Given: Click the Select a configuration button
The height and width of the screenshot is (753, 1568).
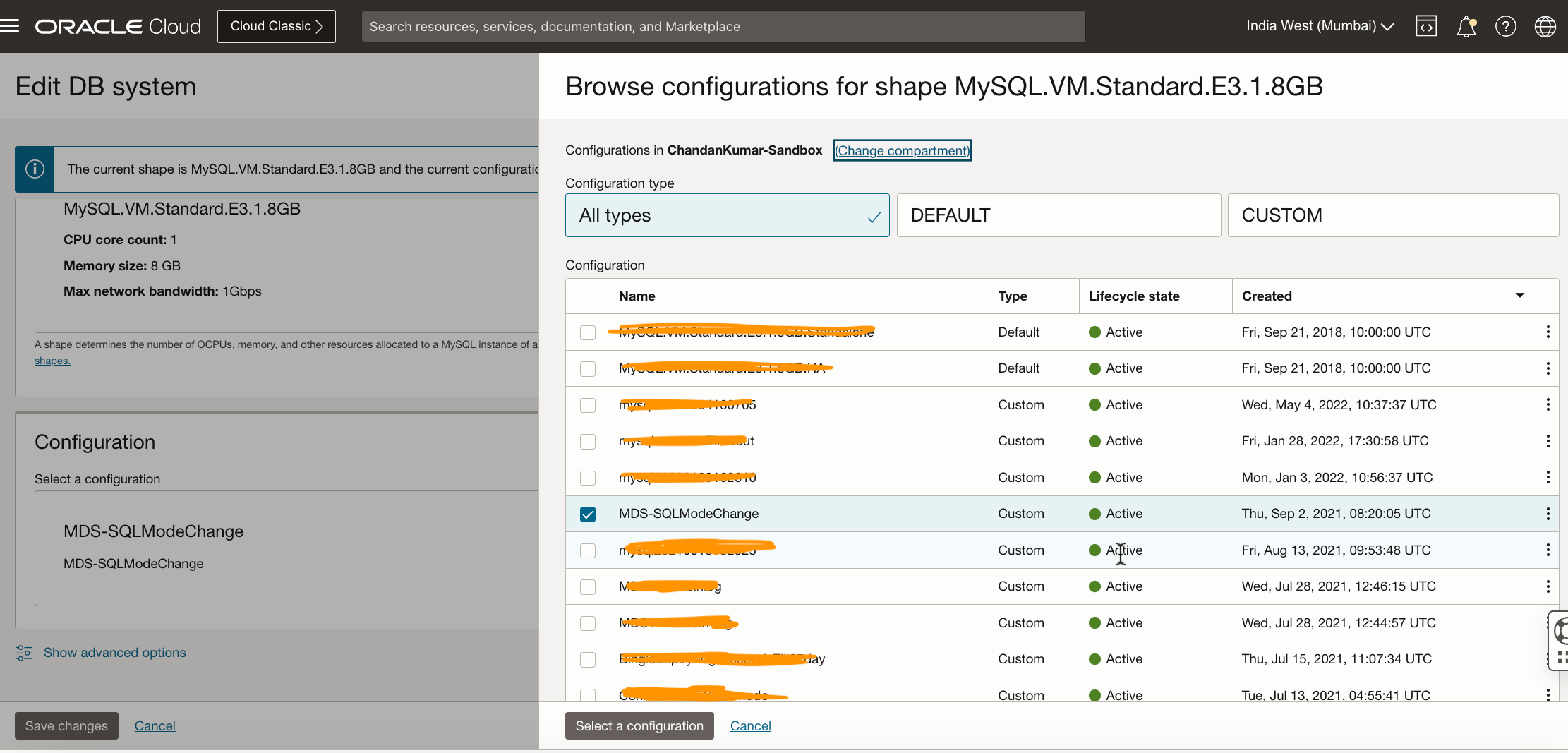Looking at the screenshot, I should click(x=639, y=726).
